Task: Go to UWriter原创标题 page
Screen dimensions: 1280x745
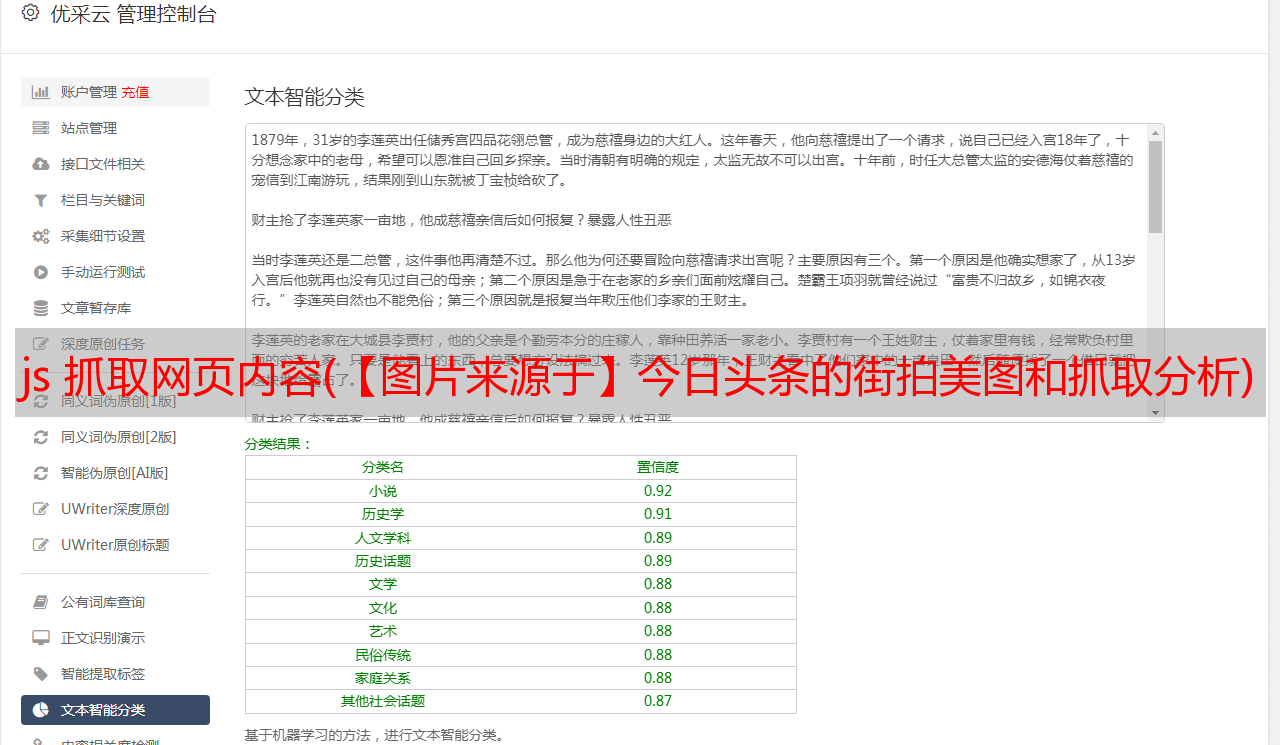Action: point(115,545)
